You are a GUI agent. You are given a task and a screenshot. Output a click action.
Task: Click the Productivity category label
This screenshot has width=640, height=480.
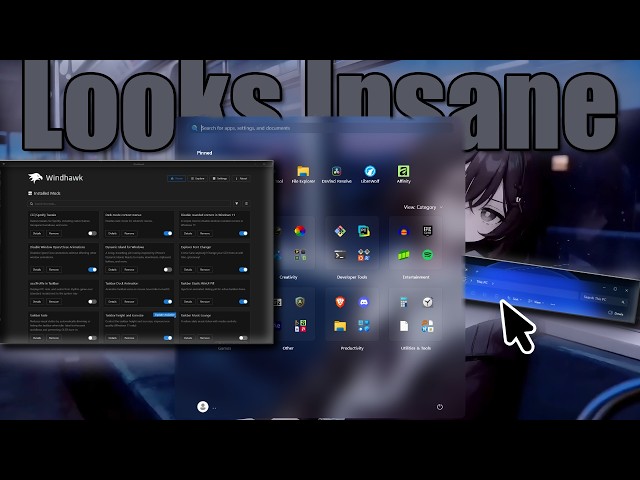pyautogui.click(x=352, y=348)
